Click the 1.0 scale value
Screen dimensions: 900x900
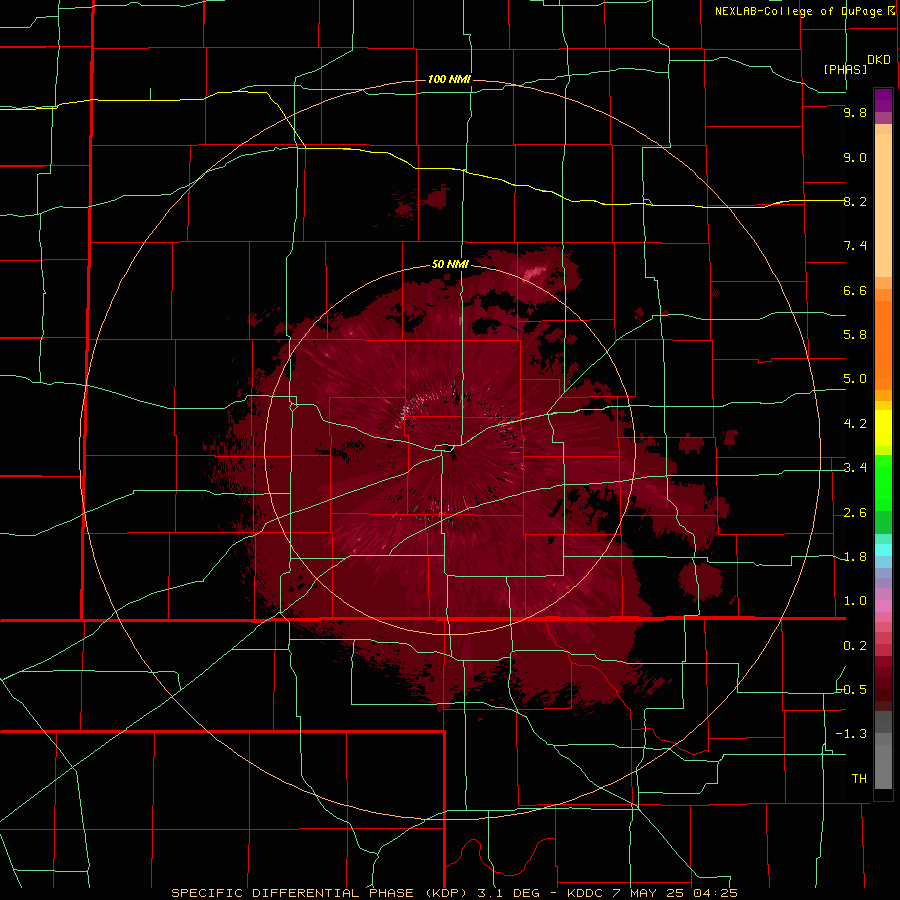[x=855, y=601]
